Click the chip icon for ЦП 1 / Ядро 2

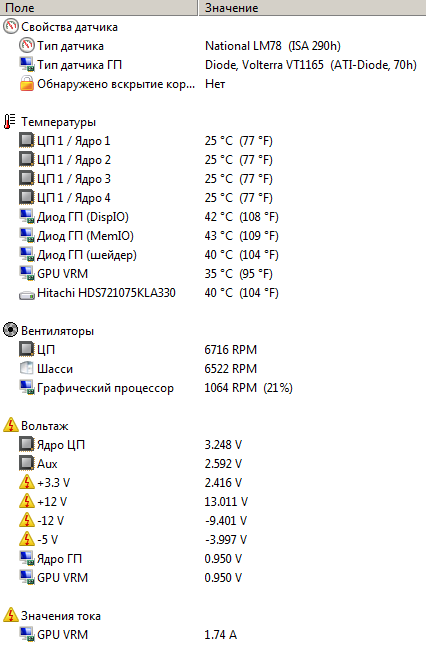pyautogui.click(x=27, y=160)
